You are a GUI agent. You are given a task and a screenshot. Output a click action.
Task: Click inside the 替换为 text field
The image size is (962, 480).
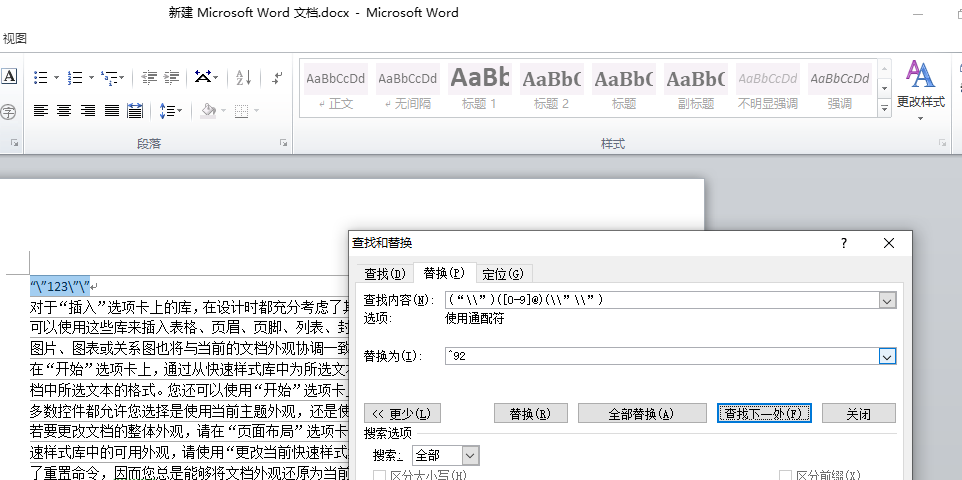(x=662, y=356)
